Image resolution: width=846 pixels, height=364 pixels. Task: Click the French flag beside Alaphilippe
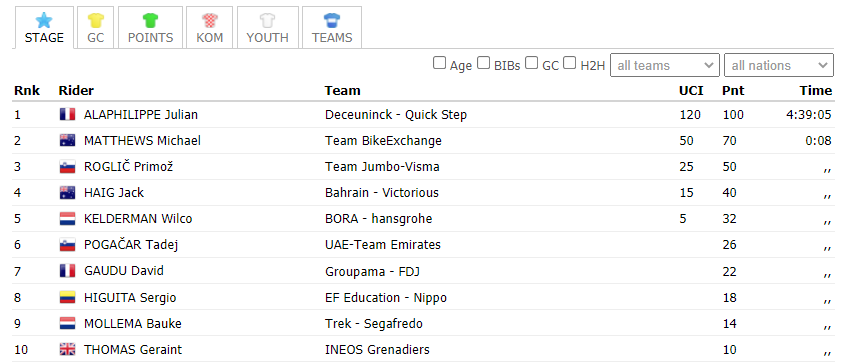tap(67, 114)
